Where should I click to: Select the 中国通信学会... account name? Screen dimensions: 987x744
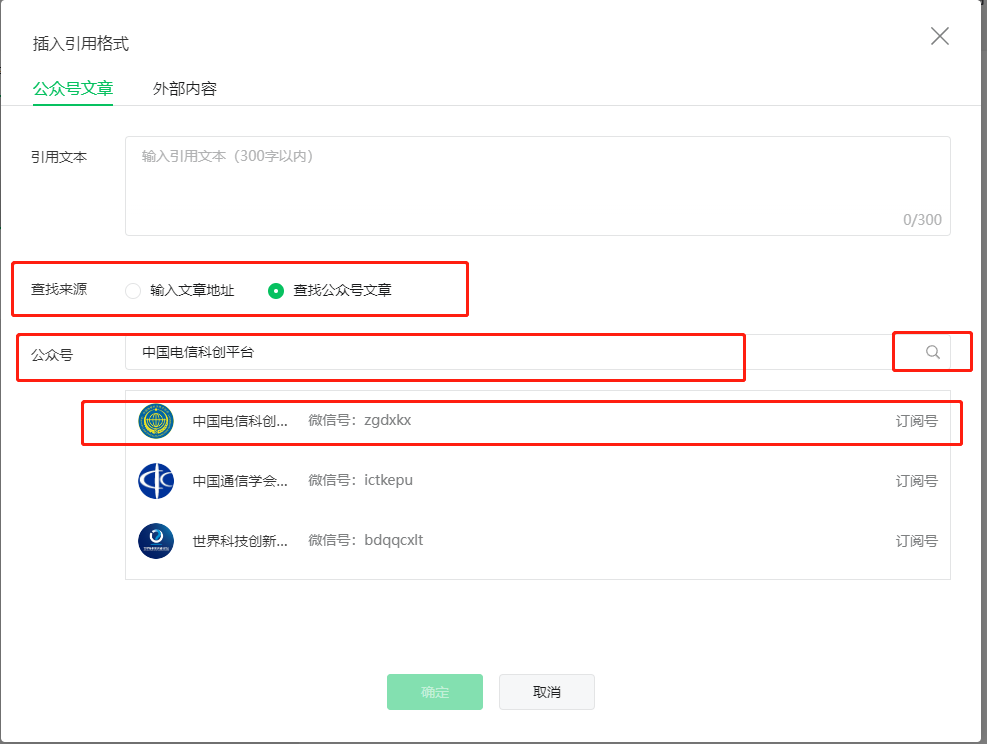point(240,481)
